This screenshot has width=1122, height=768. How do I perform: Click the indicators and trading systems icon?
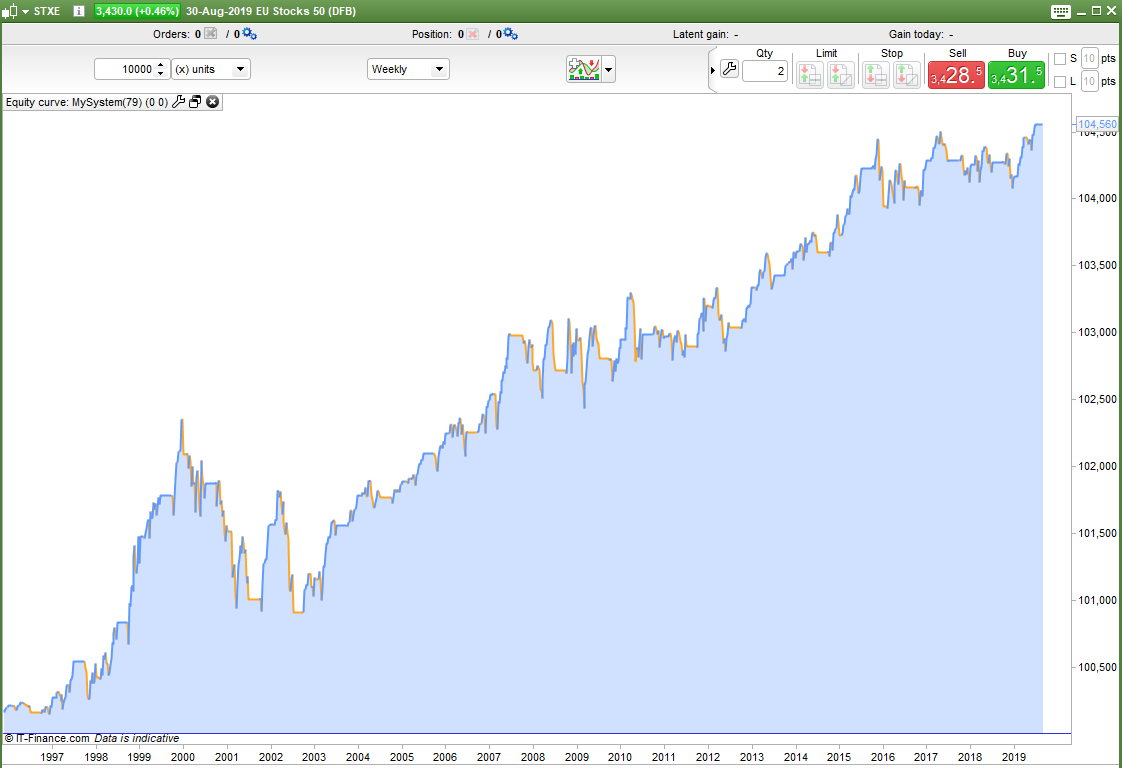pos(584,69)
